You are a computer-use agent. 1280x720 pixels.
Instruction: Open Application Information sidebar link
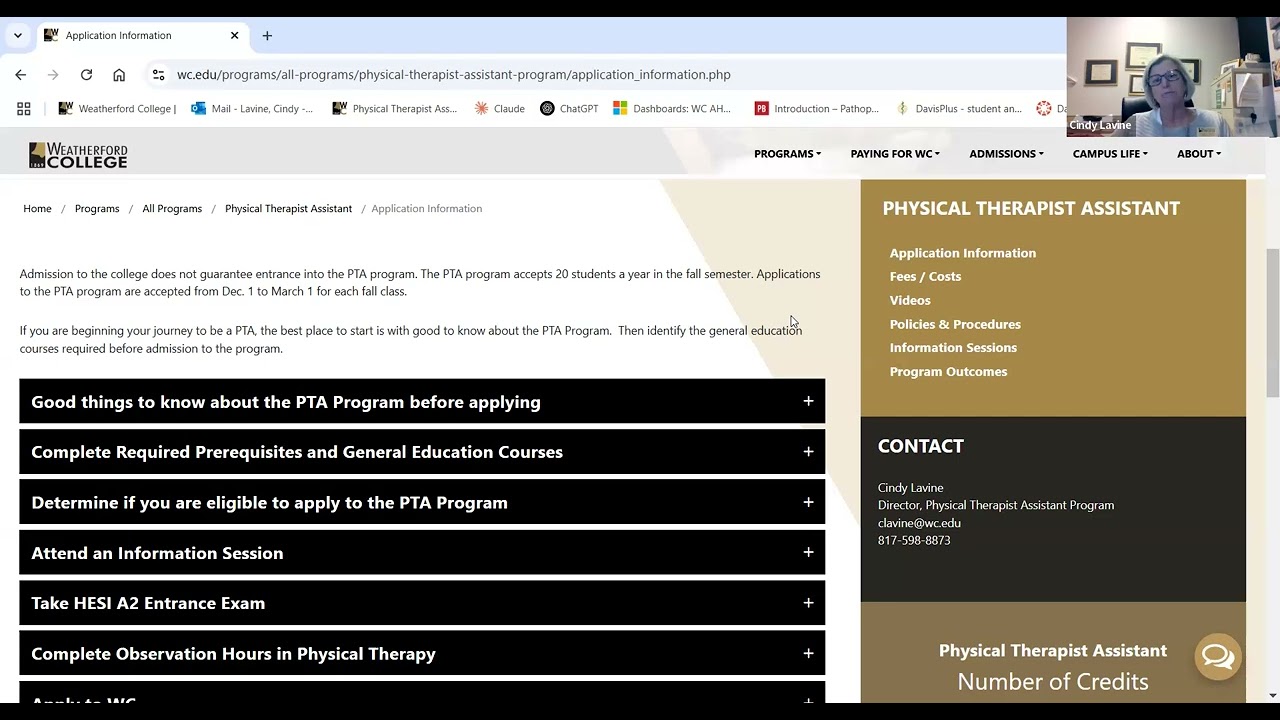click(963, 253)
